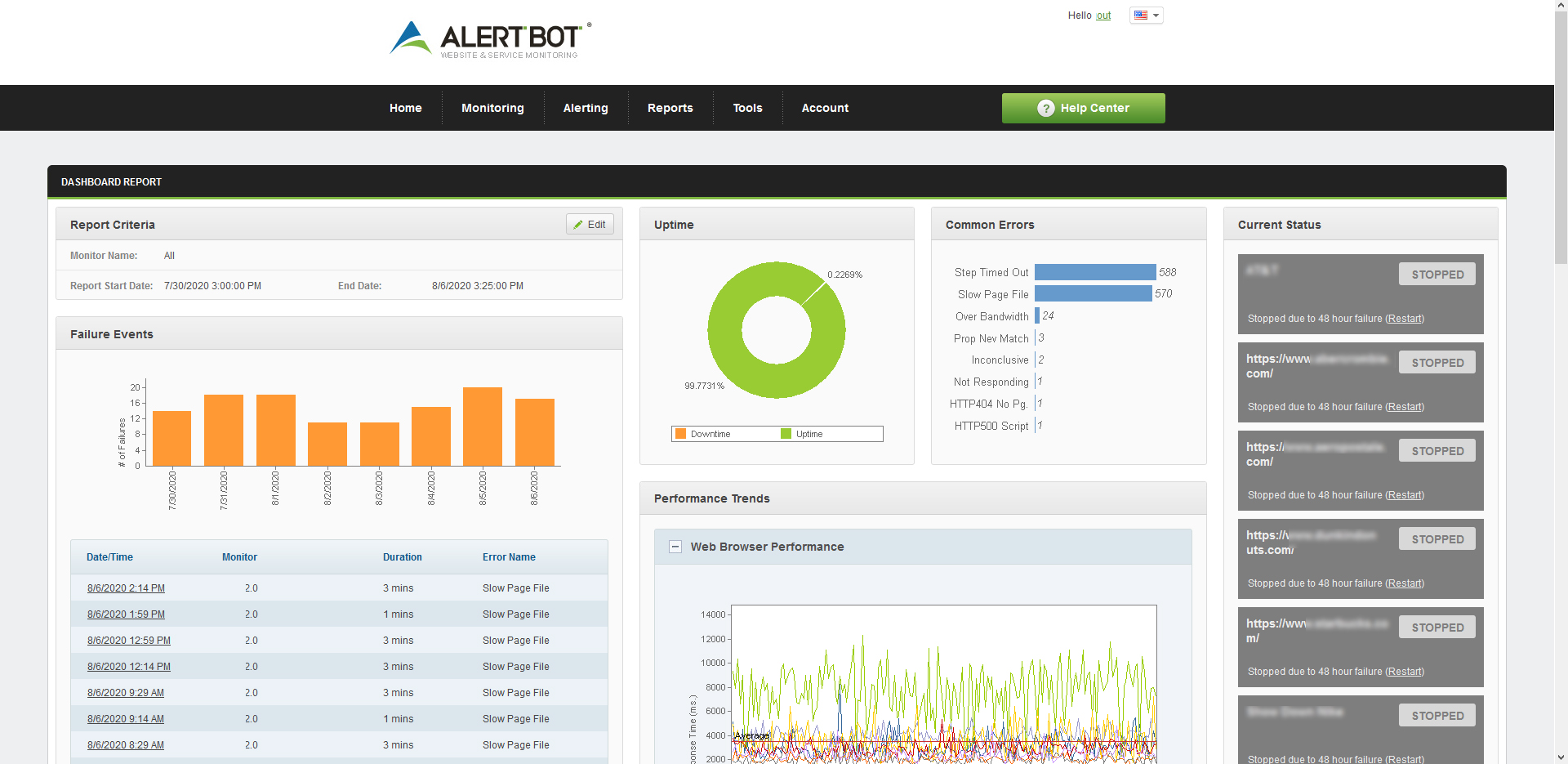Click the 7/30/2020 failure bar in chart
The width and height of the screenshot is (1568, 764).
[171, 438]
